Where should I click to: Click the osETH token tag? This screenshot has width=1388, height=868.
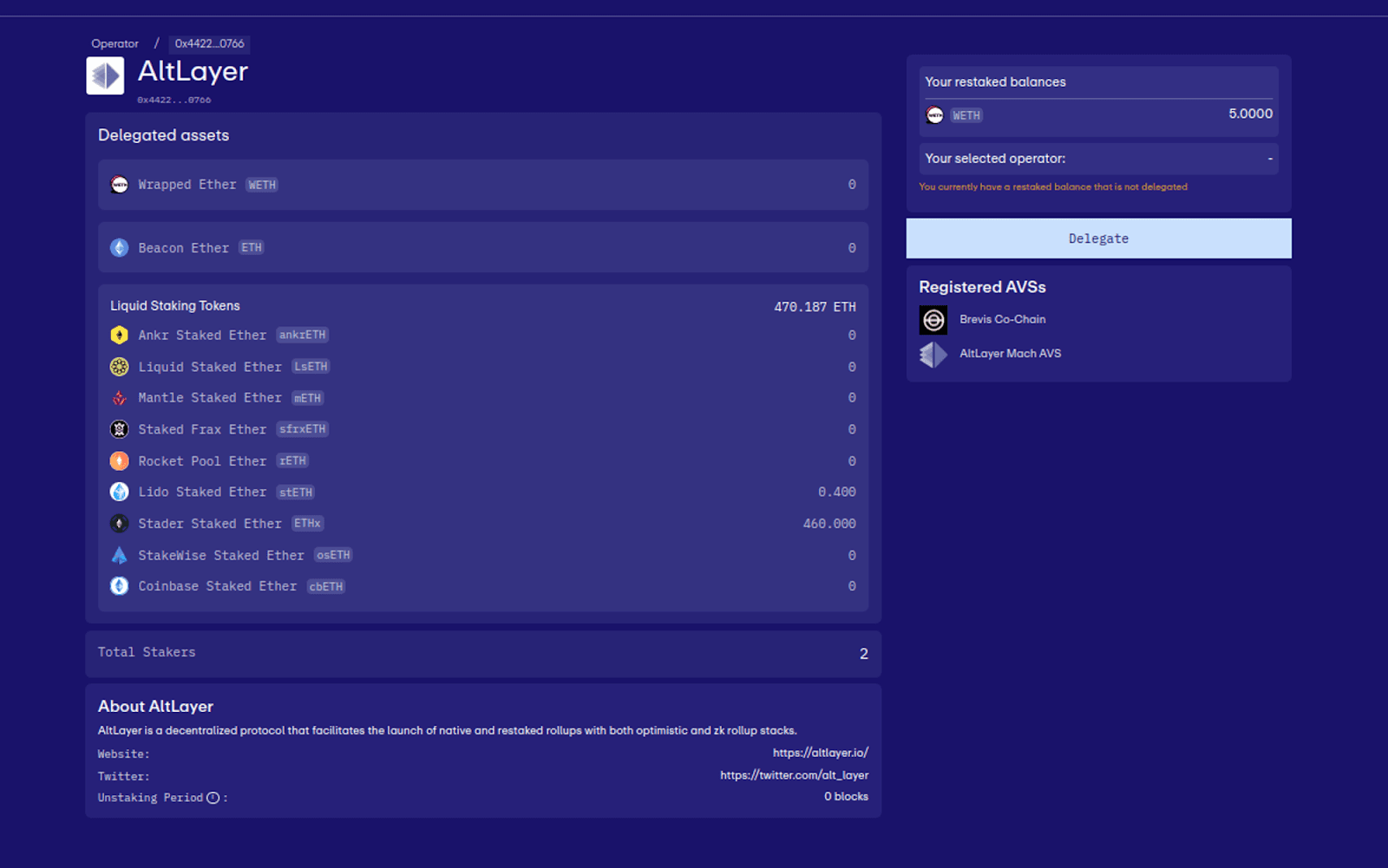pyautogui.click(x=333, y=555)
